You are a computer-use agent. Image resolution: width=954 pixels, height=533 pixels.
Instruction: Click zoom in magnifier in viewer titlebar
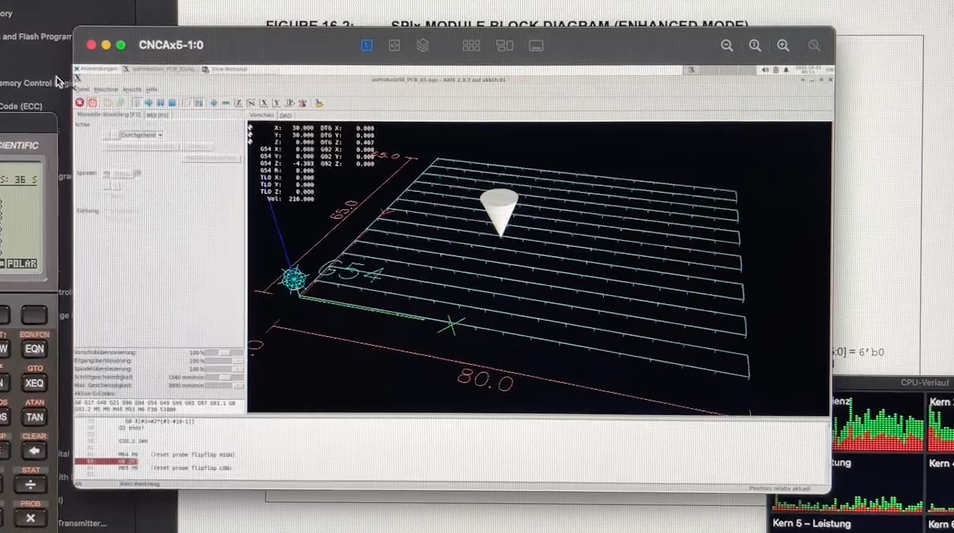pyautogui.click(x=783, y=45)
